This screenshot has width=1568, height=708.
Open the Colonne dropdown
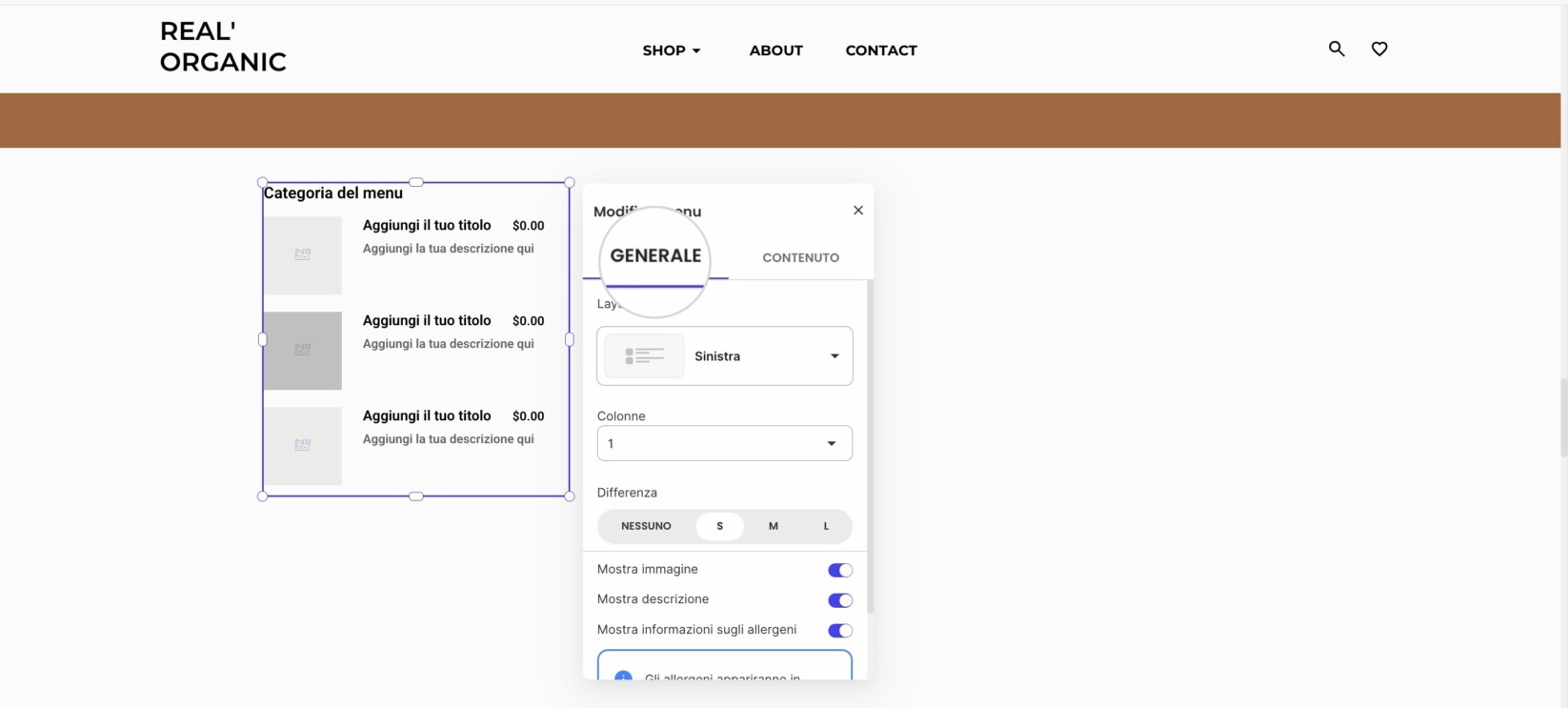click(x=725, y=443)
